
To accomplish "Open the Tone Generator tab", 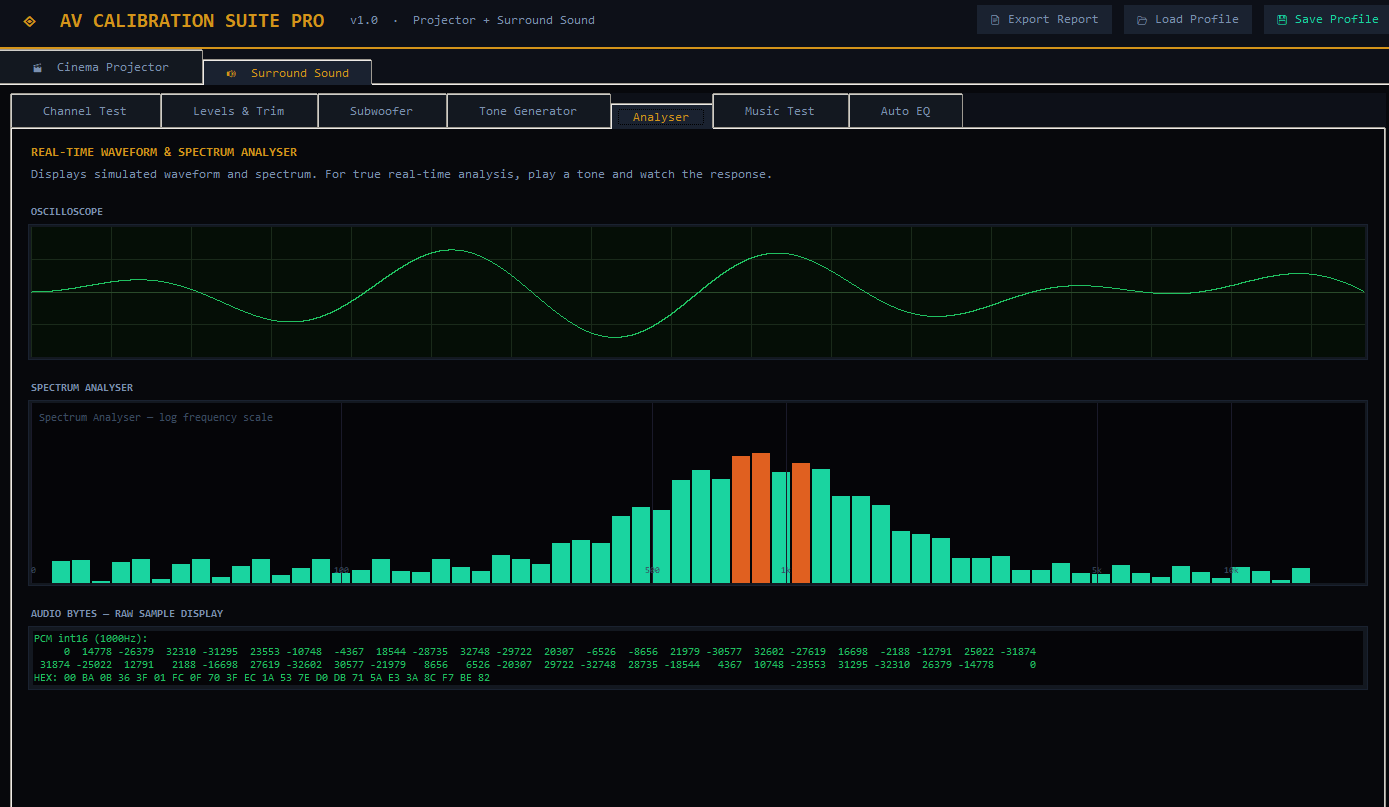I will (528, 111).
